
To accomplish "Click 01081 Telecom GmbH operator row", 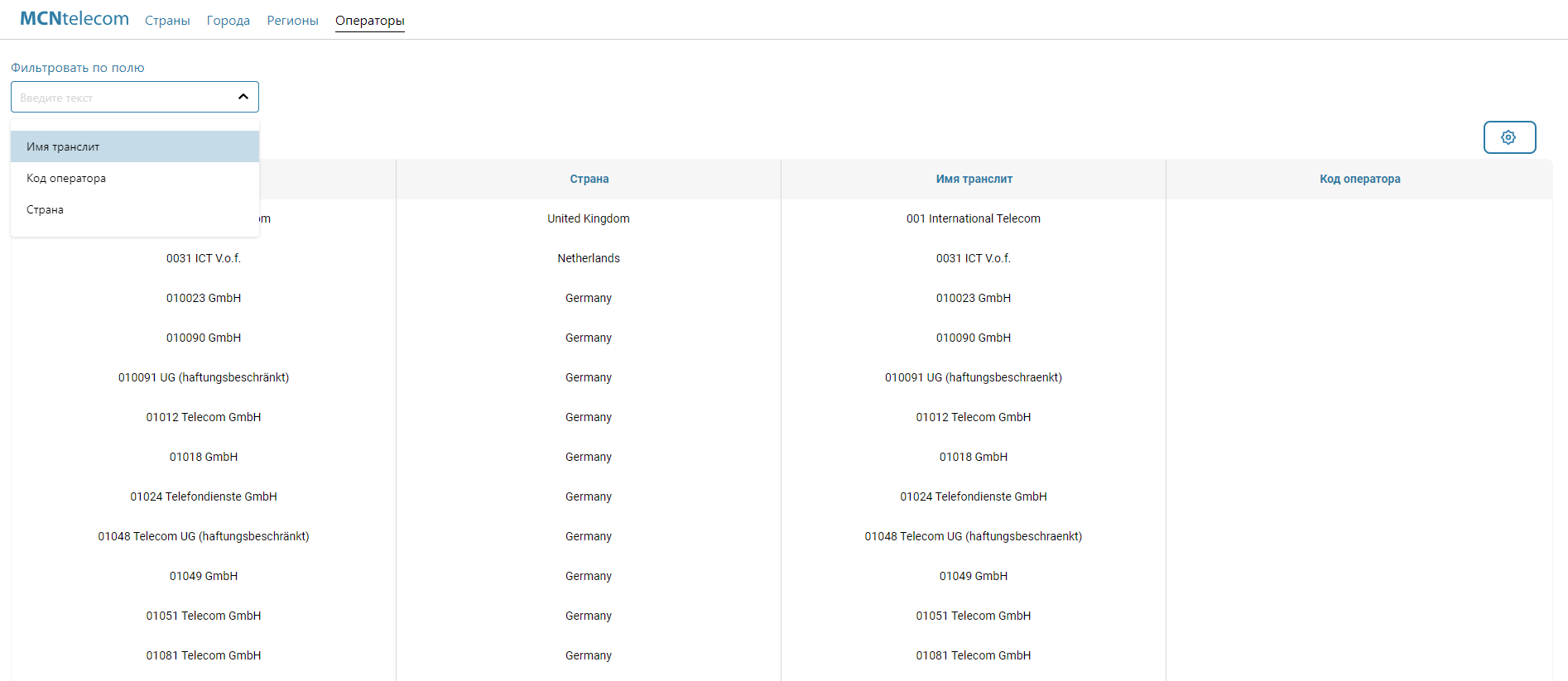I will point(204,655).
